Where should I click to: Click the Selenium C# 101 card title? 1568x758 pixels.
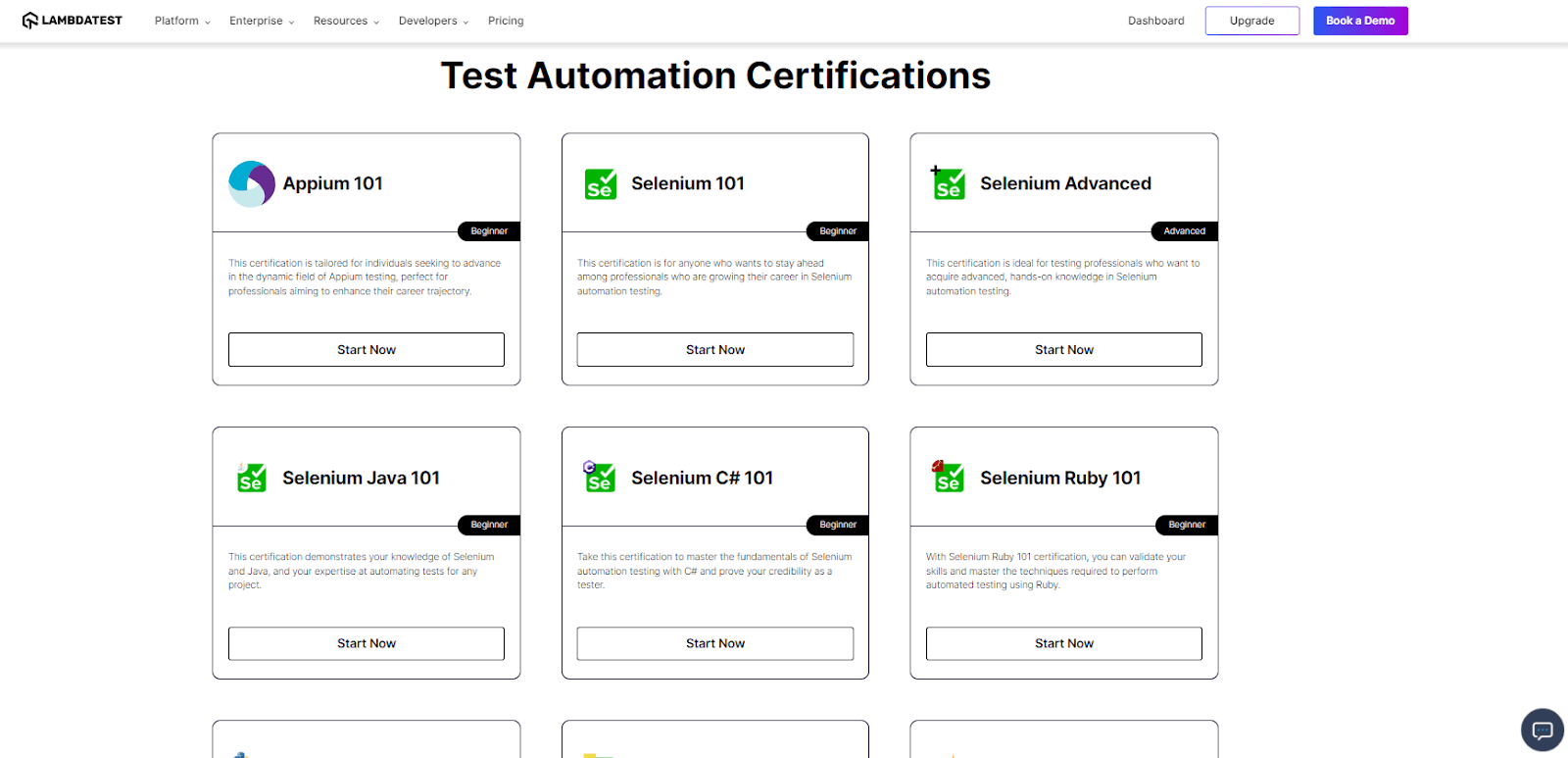click(703, 478)
